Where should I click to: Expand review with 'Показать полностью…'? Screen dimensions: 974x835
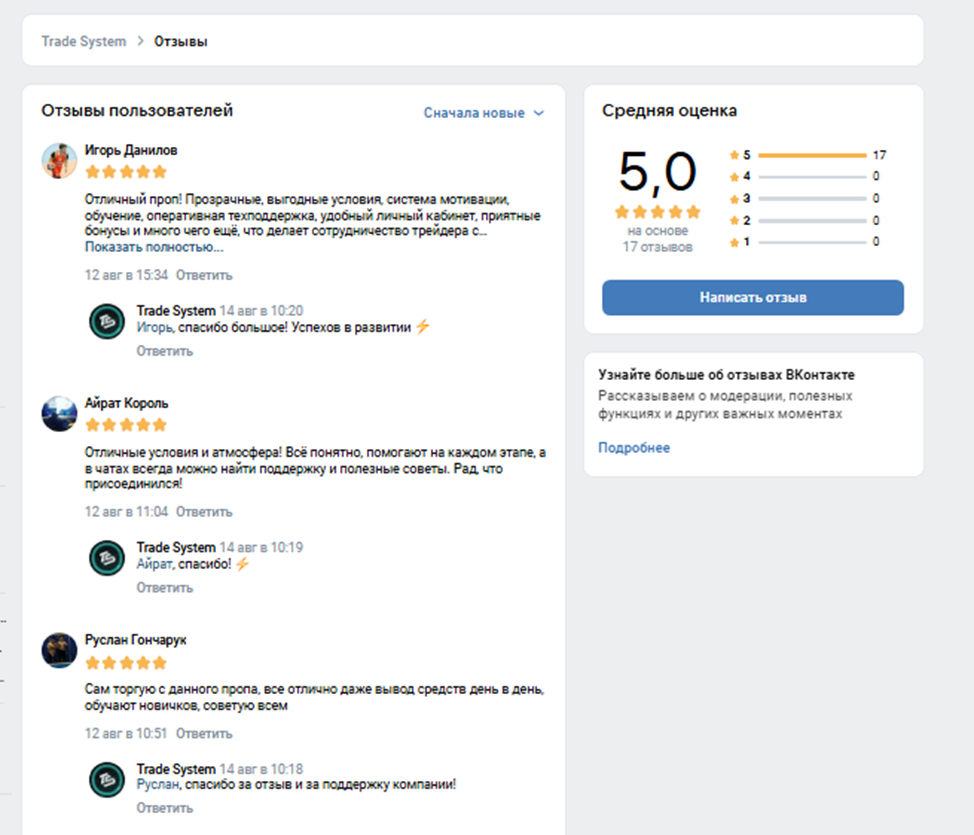[154, 247]
